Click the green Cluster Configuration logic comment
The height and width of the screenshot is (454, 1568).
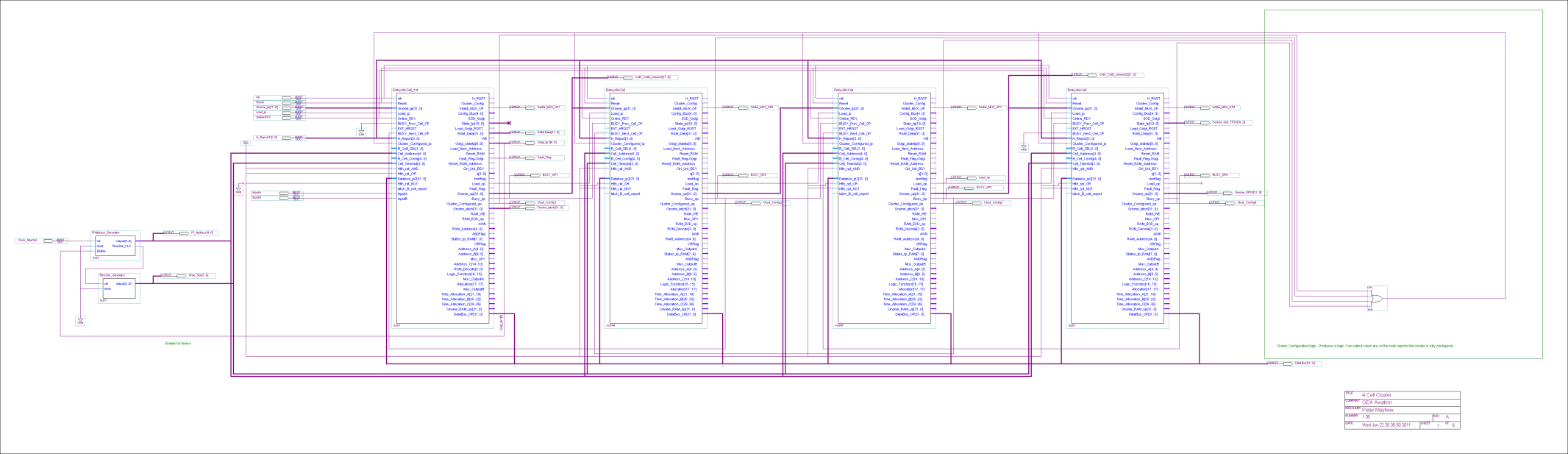click(x=1364, y=345)
